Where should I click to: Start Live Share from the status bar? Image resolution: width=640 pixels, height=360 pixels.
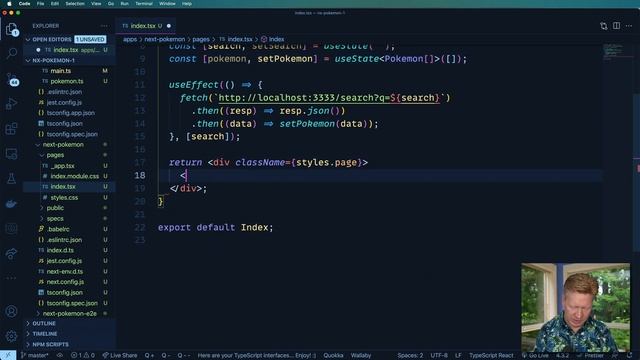tap(120, 356)
